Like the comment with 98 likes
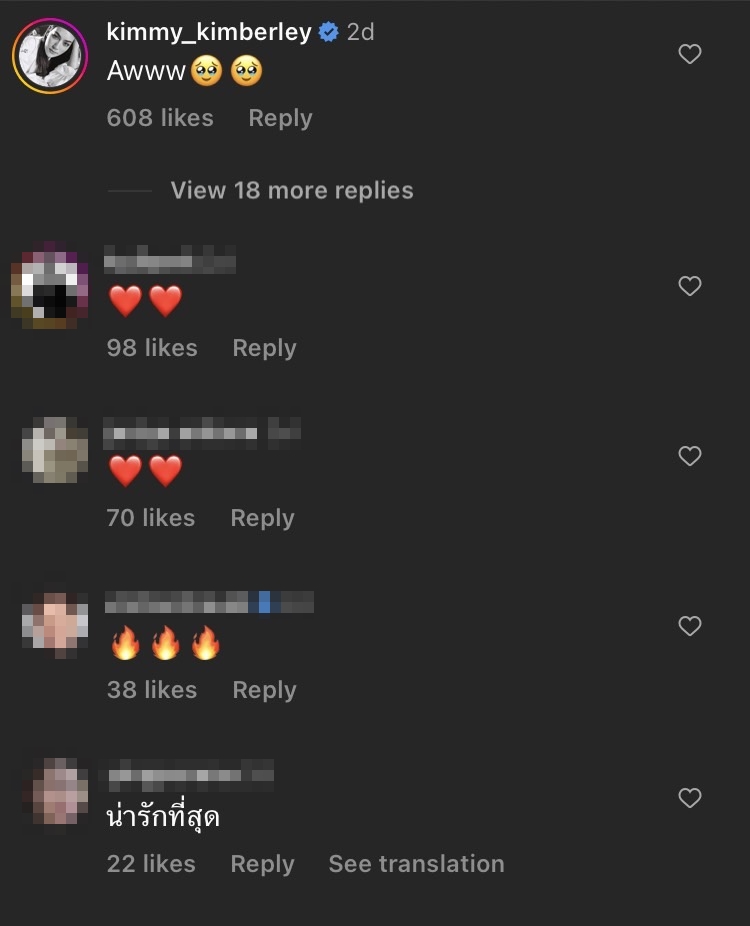The image size is (750, 926). (x=689, y=286)
